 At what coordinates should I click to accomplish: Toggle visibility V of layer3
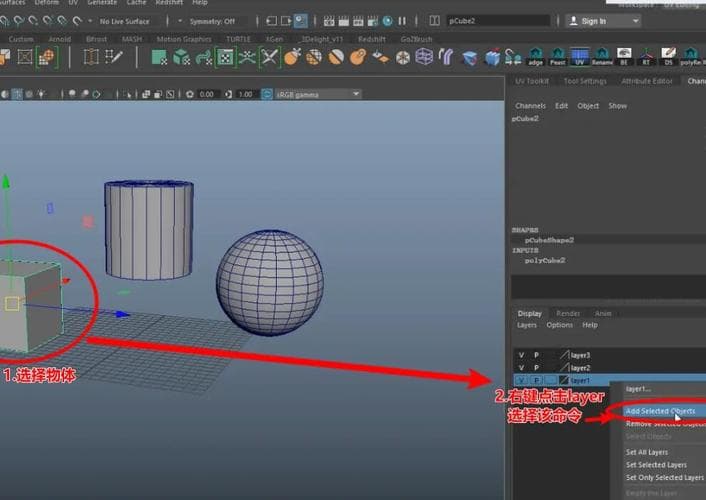tap(521, 355)
